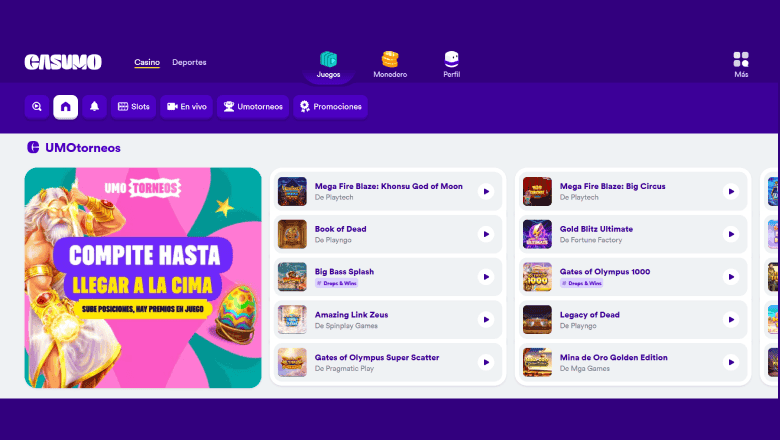Screen dimensions: 780x440
Task: Open the En vivo category
Action: point(187,106)
